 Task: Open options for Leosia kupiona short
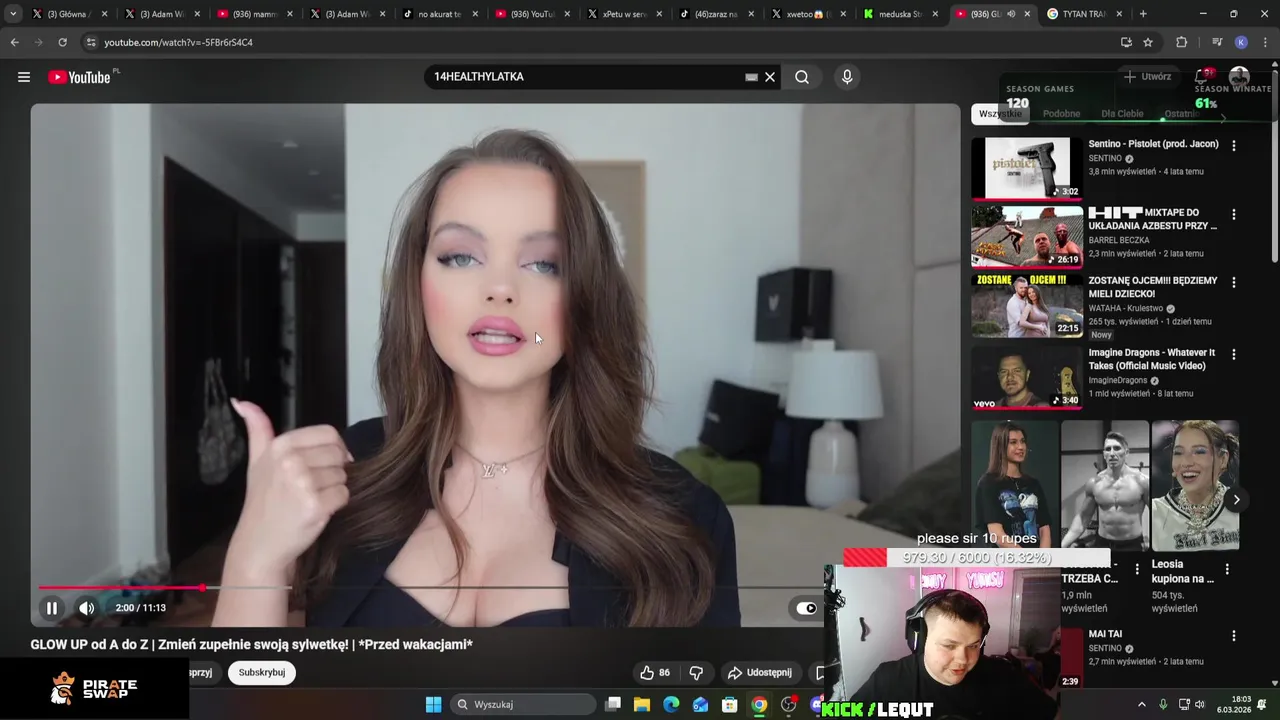point(1226,570)
